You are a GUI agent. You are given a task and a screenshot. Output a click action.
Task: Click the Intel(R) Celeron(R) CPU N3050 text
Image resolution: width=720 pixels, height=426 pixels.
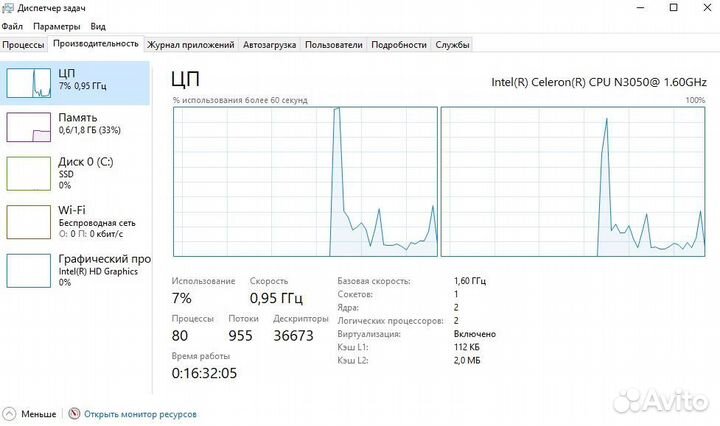point(599,82)
